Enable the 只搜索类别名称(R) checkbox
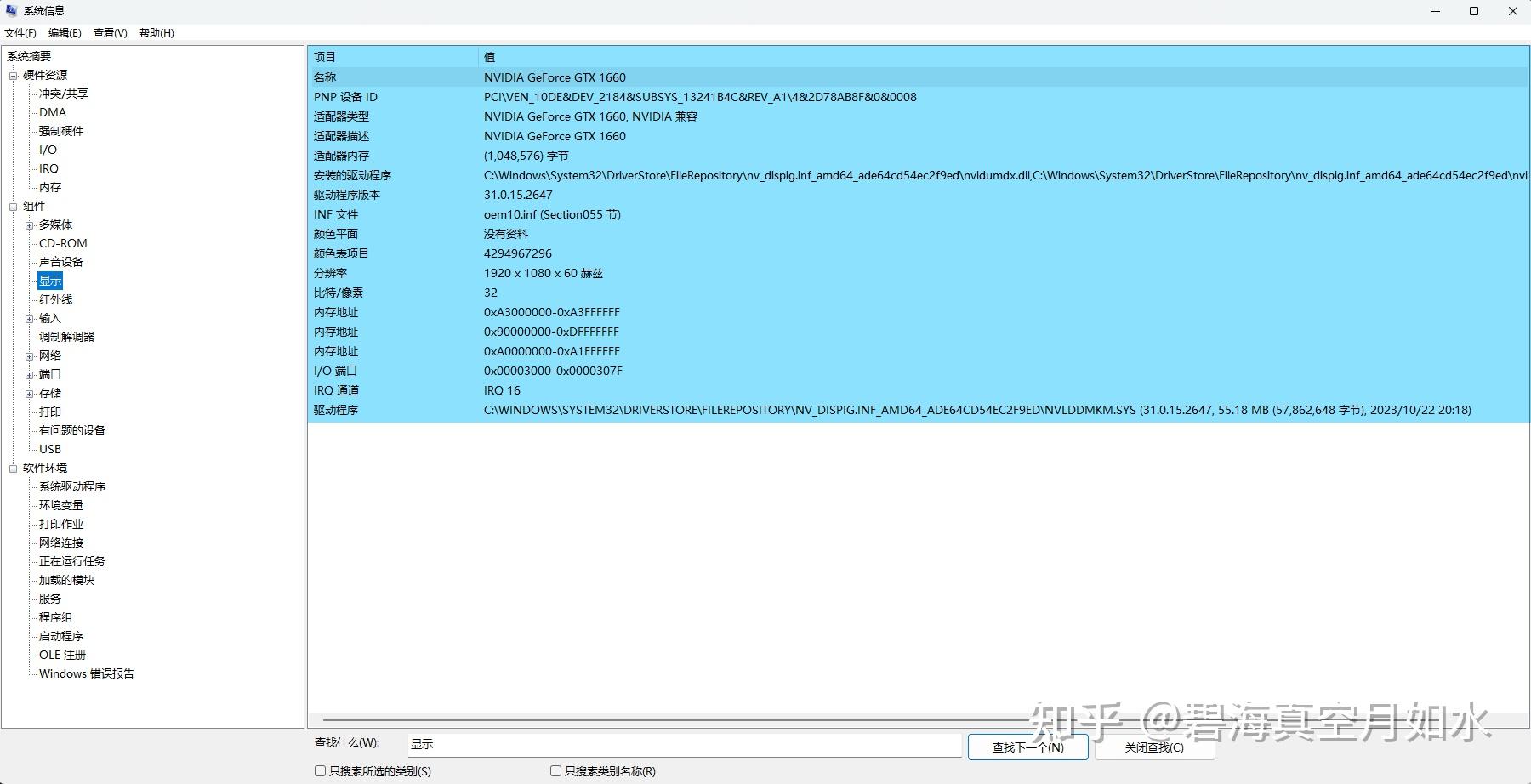This screenshot has width=1531, height=784. [x=555, y=770]
